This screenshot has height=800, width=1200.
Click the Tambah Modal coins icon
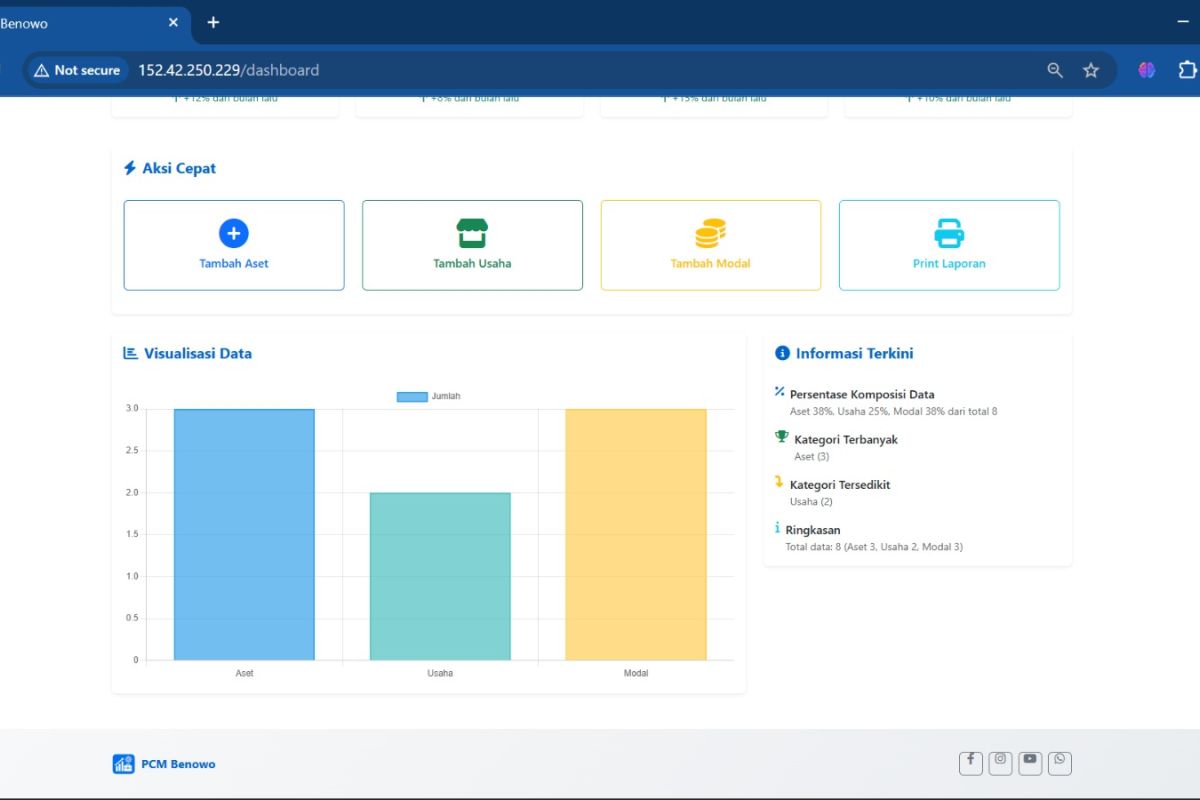tap(710, 233)
